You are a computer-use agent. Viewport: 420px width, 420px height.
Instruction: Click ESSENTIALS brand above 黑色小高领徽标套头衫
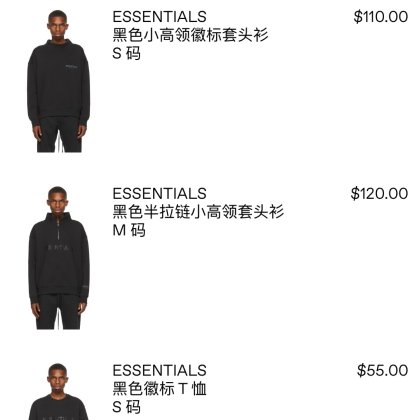[x=159, y=17]
